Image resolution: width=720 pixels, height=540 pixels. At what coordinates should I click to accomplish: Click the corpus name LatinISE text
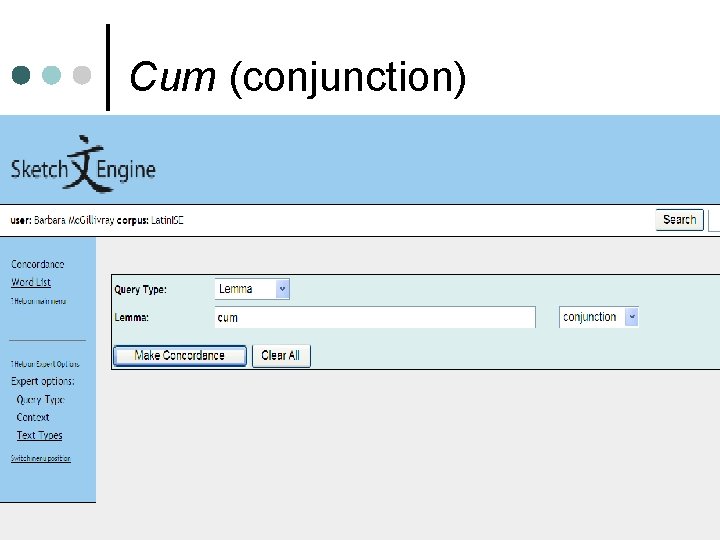pos(167,220)
